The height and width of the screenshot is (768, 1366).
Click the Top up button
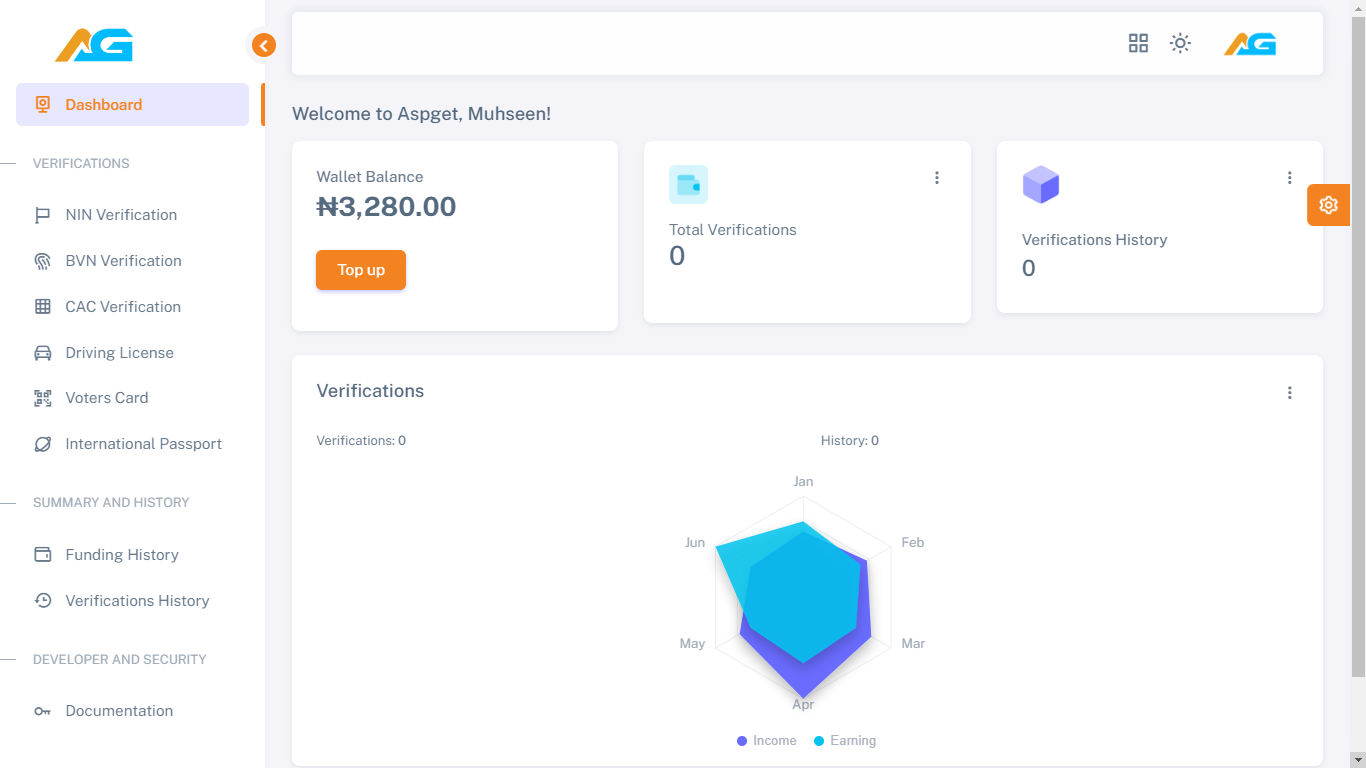coord(360,269)
